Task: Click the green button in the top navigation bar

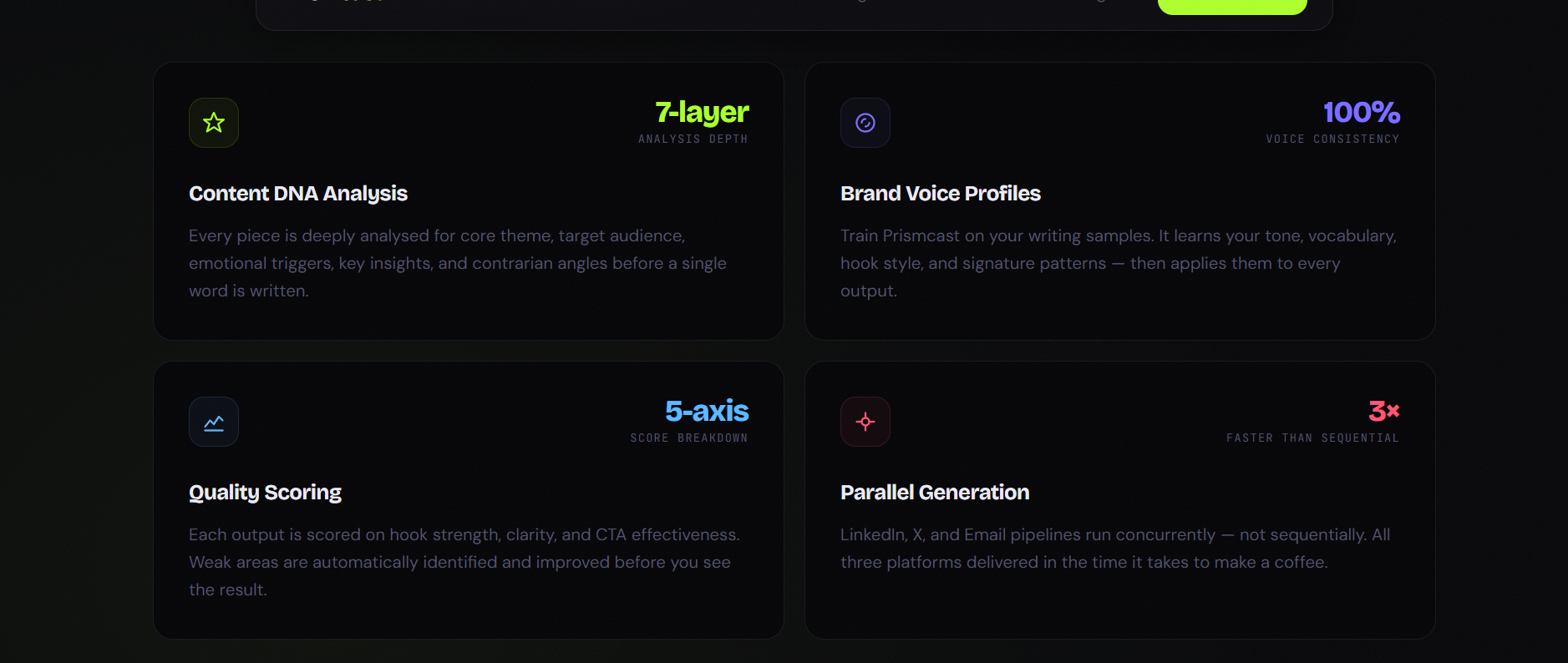Action: tap(1232, 7)
